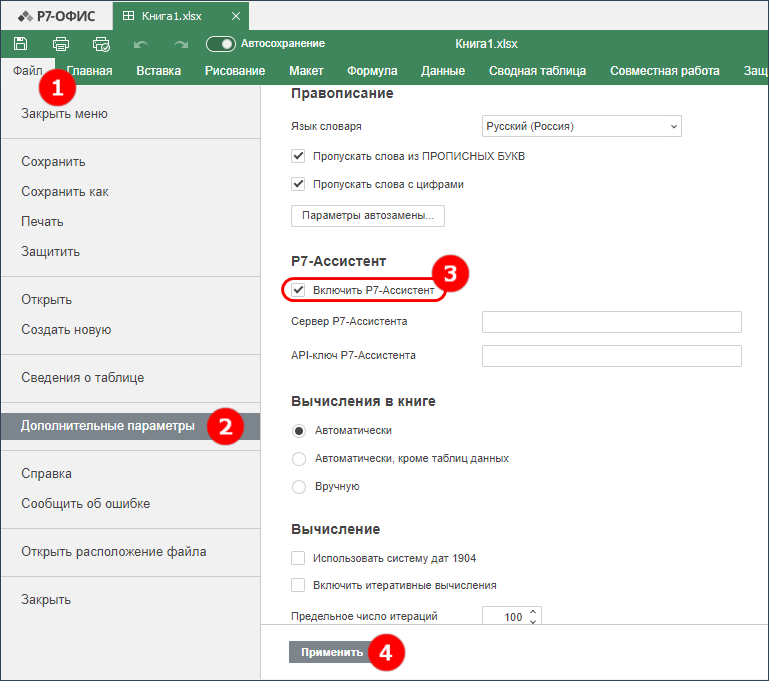Switch to the Макет tab

[306, 71]
